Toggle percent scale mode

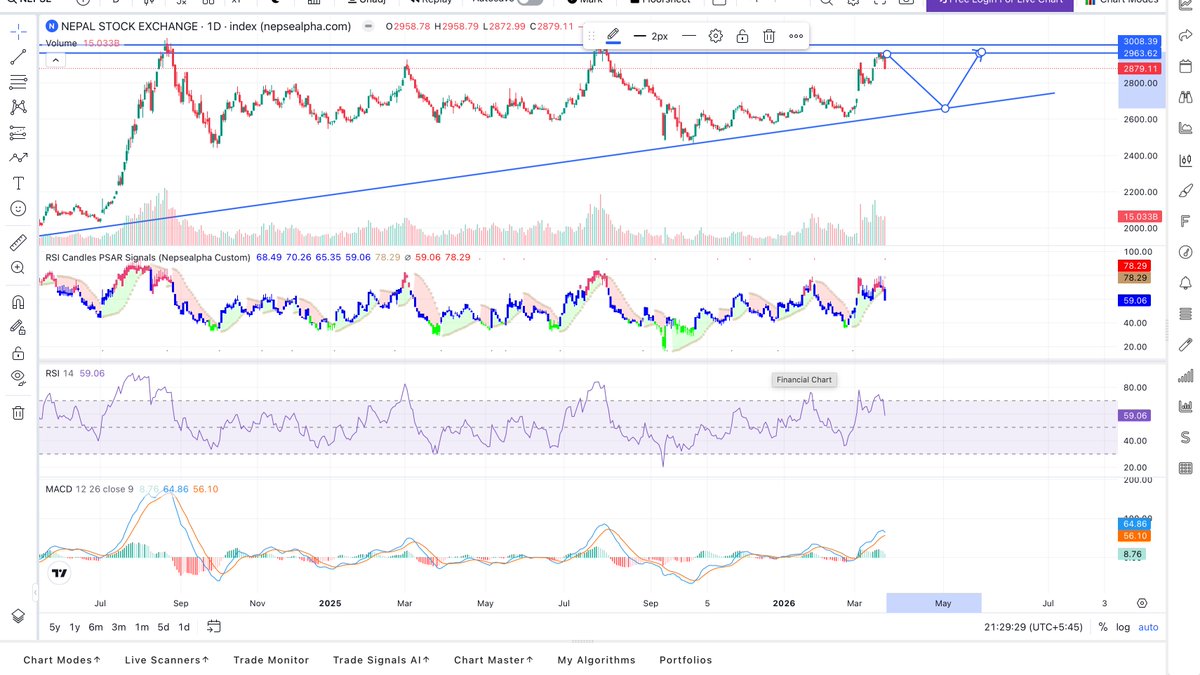(1103, 627)
